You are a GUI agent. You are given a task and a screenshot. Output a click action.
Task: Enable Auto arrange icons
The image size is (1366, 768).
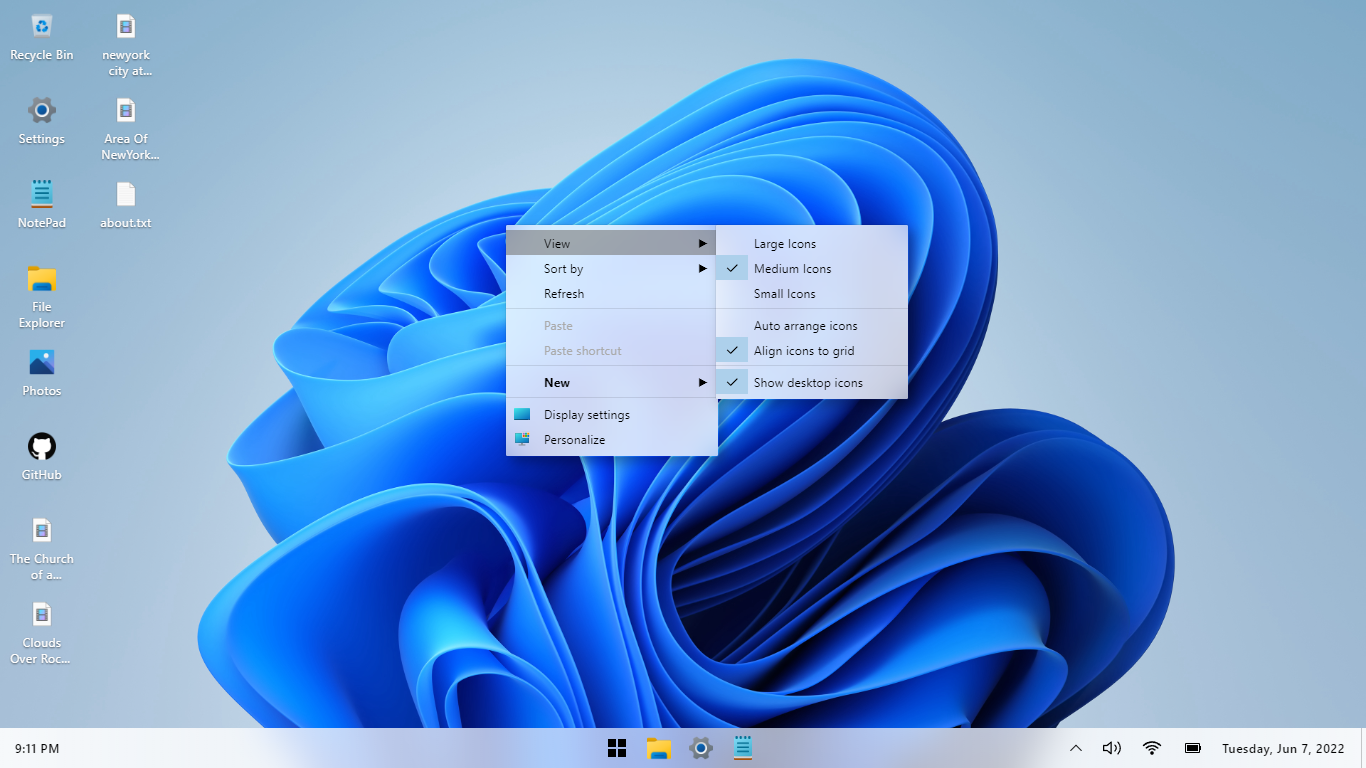(x=805, y=326)
